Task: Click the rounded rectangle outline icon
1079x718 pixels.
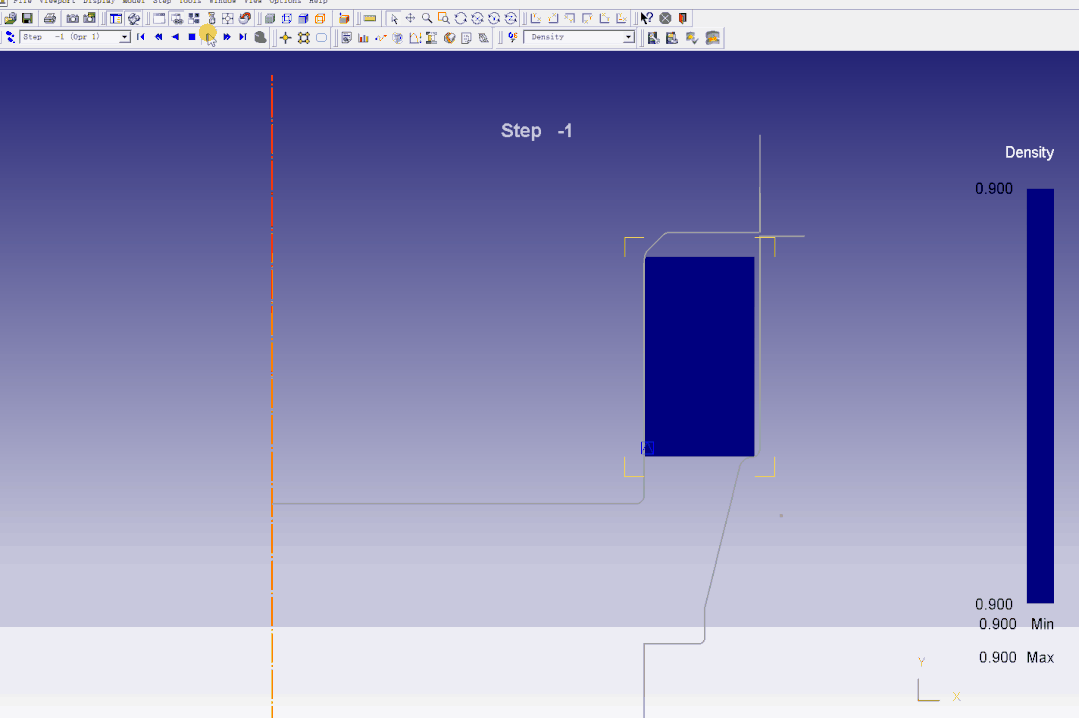Action: point(321,38)
